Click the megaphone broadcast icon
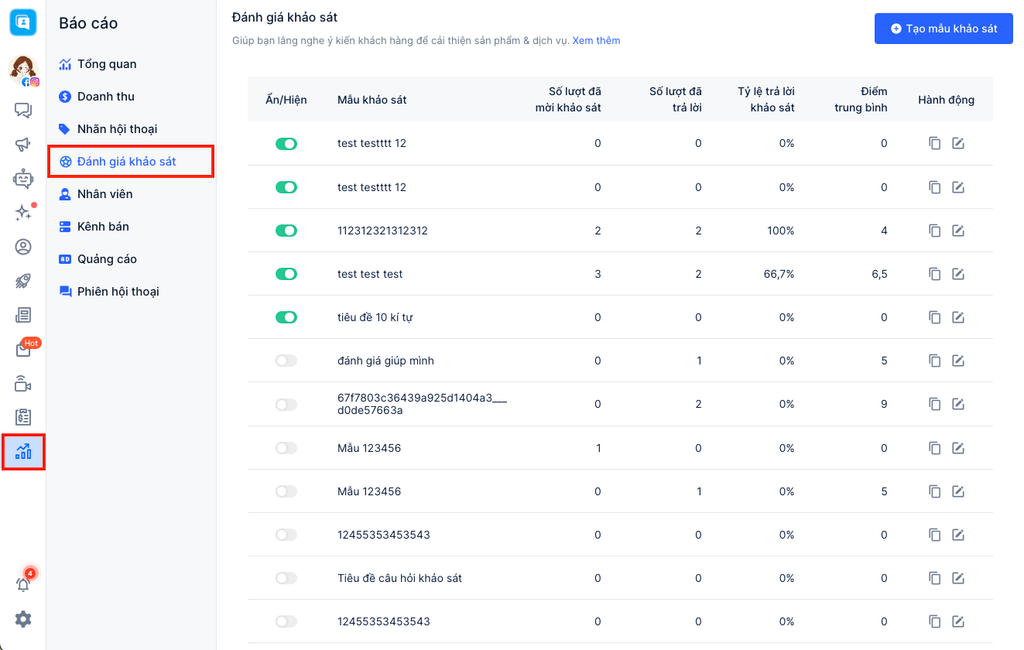The image size is (1024, 650). click(23, 145)
